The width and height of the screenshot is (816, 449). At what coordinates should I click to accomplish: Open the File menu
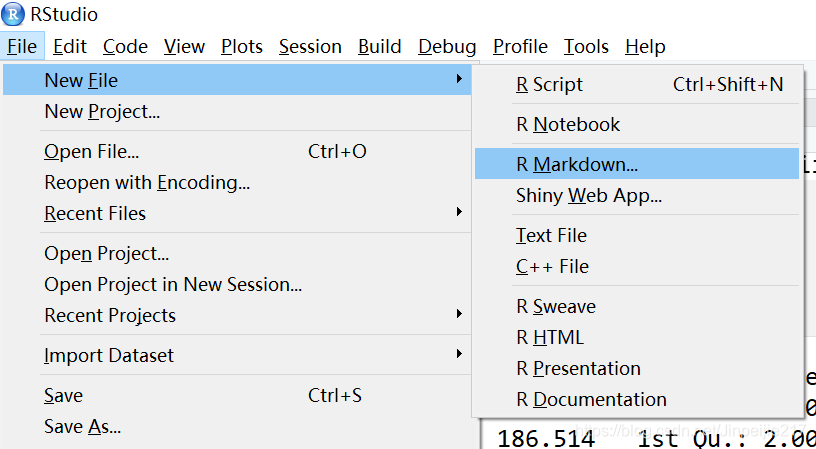[22, 46]
